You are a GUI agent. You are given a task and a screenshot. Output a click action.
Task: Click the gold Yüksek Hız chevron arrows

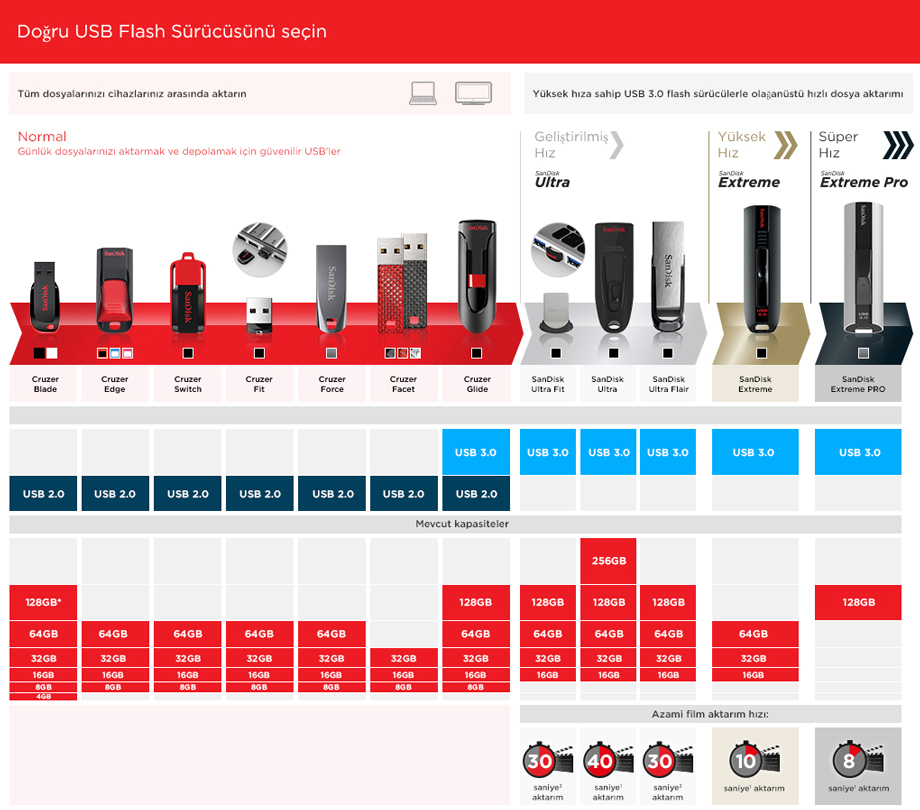pyautogui.click(x=786, y=145)
